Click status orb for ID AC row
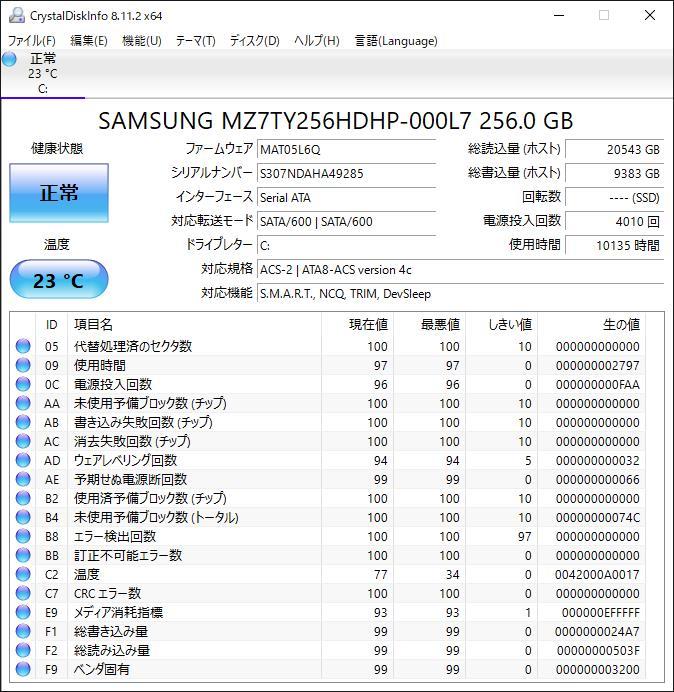Image resolution: width=674 pixels, height=692 pixels. (x=23, y=441)
